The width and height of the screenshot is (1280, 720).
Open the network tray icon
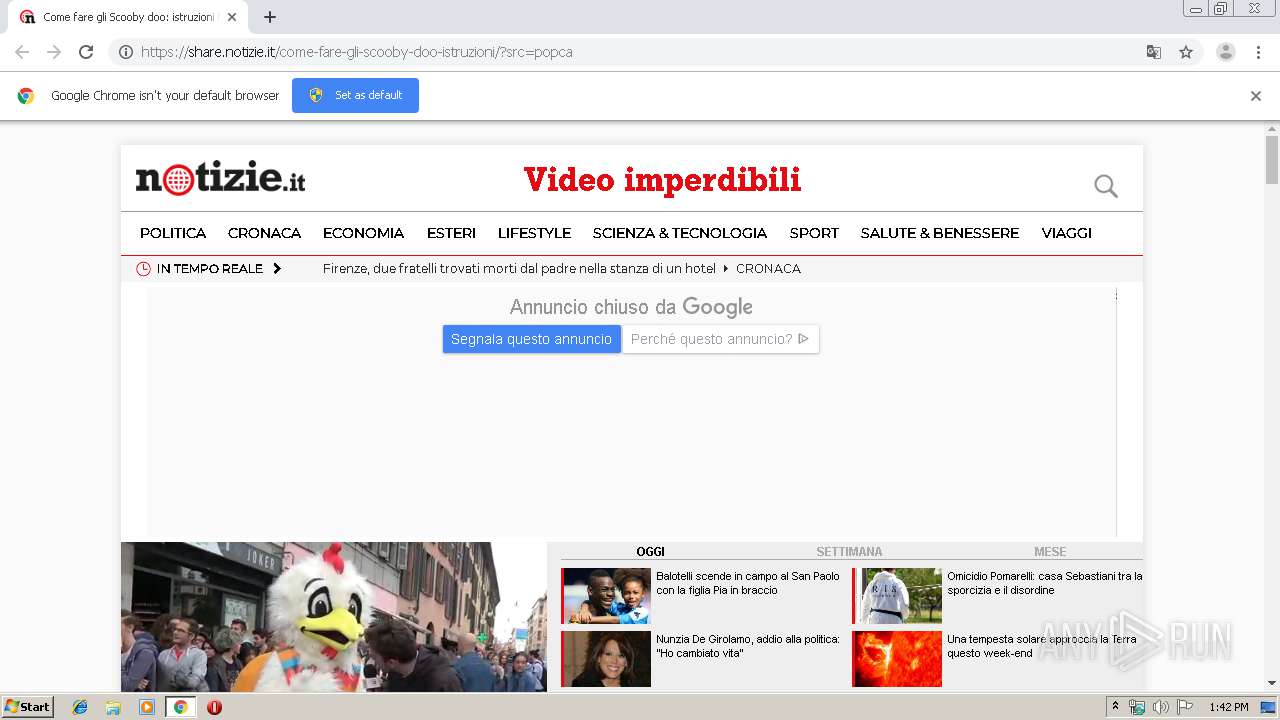pos(1137,707)
